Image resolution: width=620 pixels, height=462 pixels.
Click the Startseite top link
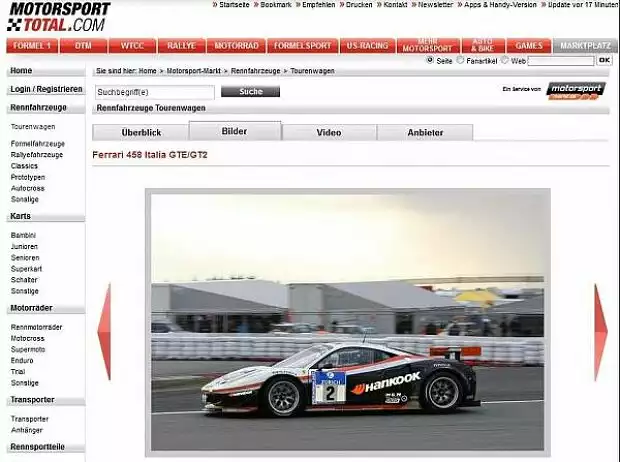(234, 5)
